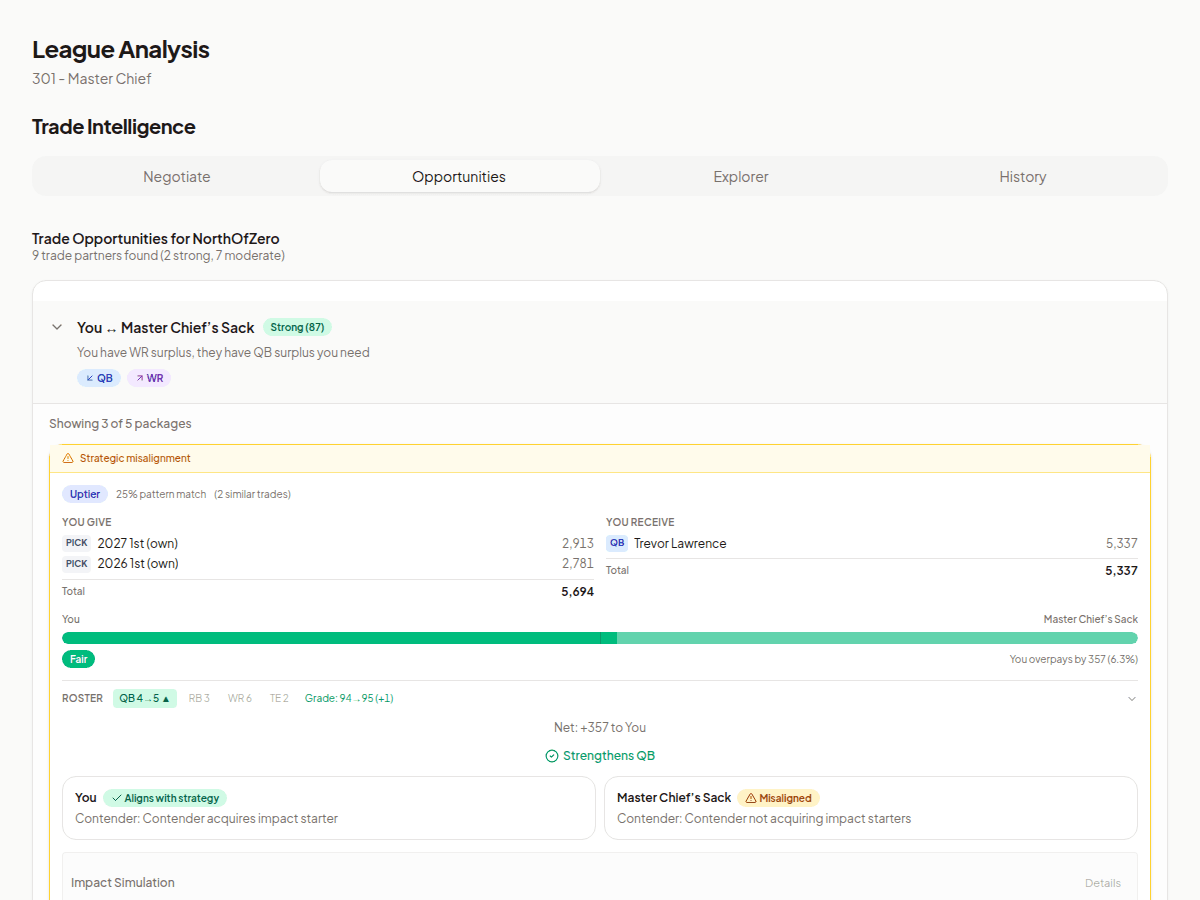Viewport: 1200px width, 900px height.
Task: Click the QB 4→5 roster indicator
Action: (144, 698)
